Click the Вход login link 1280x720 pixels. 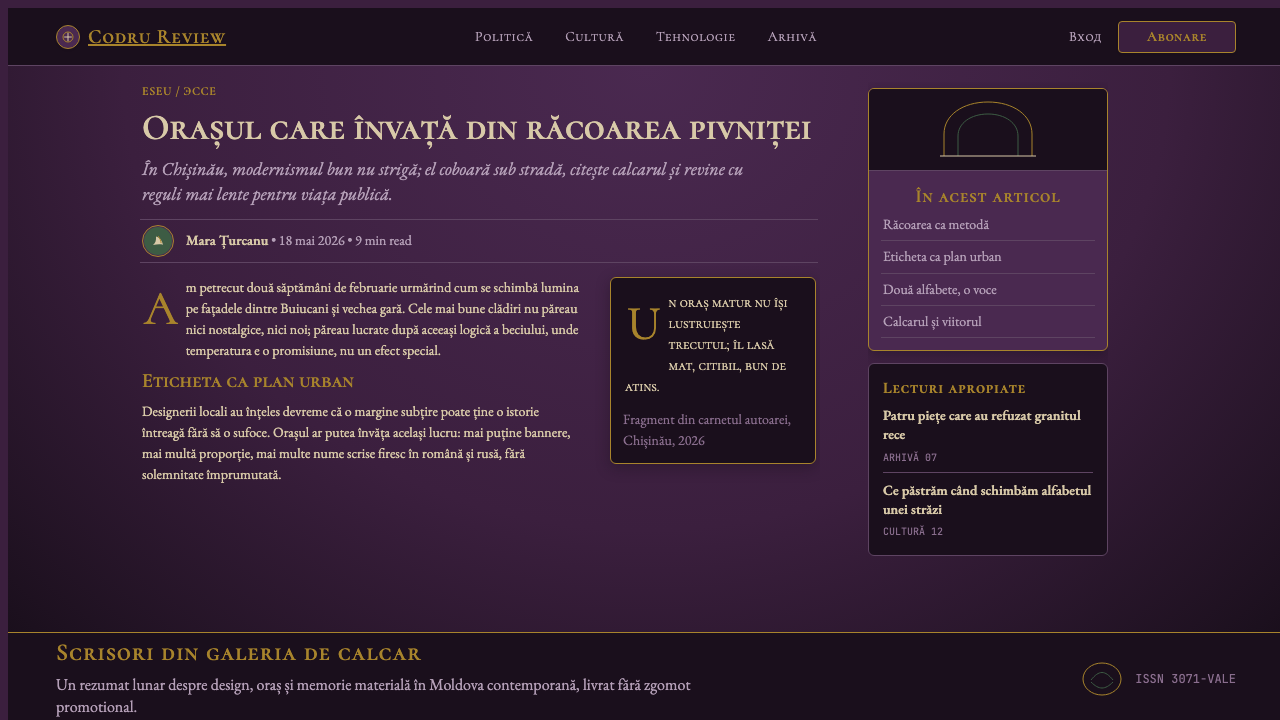(x=1085, y=37)
